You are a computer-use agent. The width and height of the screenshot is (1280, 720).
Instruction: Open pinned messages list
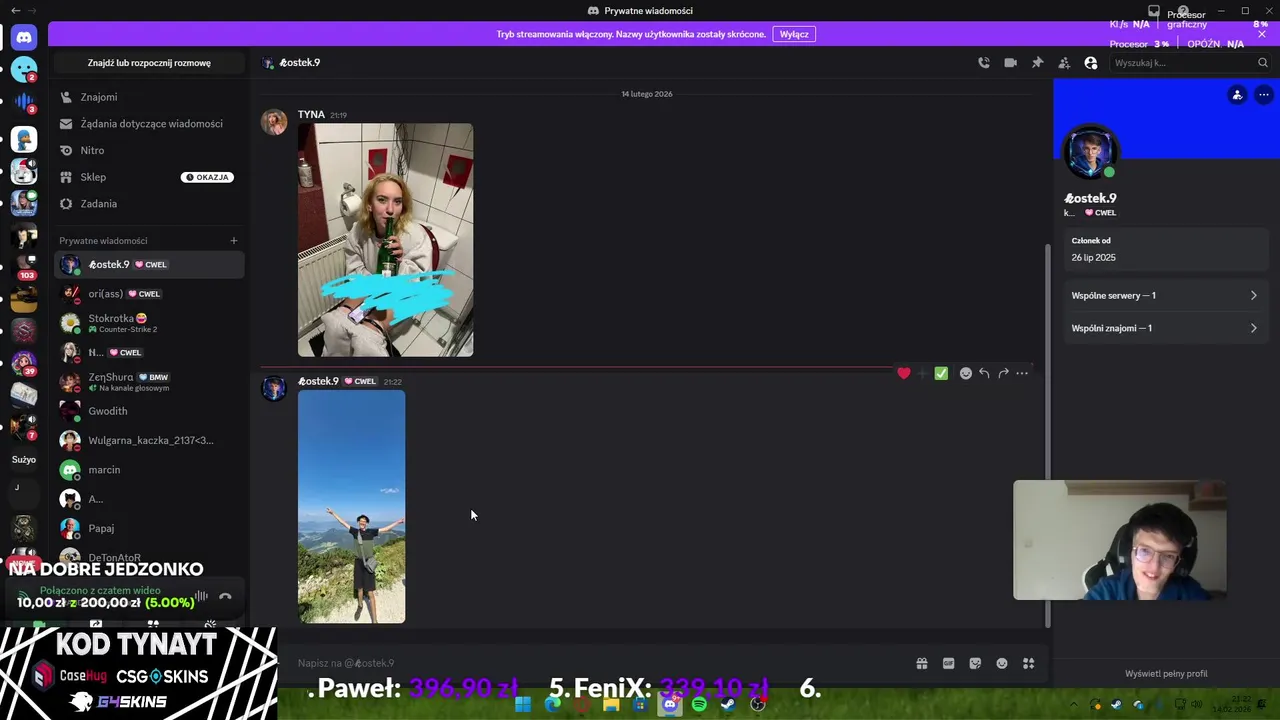point(1037,63)
